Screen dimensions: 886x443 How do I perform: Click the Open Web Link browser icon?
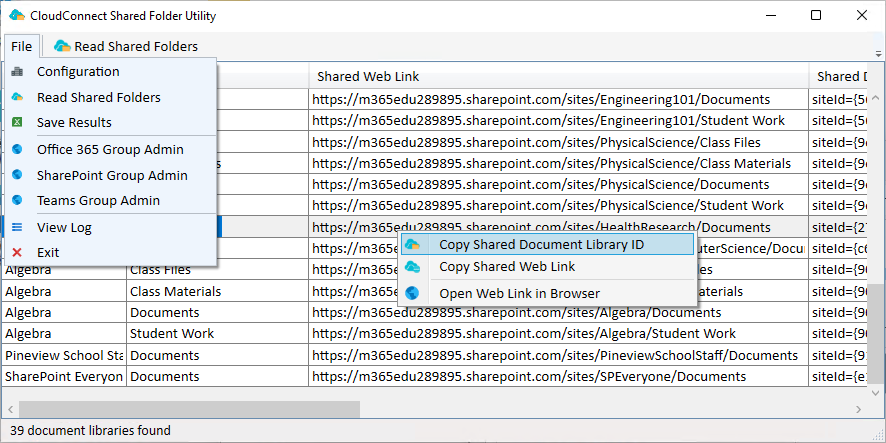[x=415, y=294]
